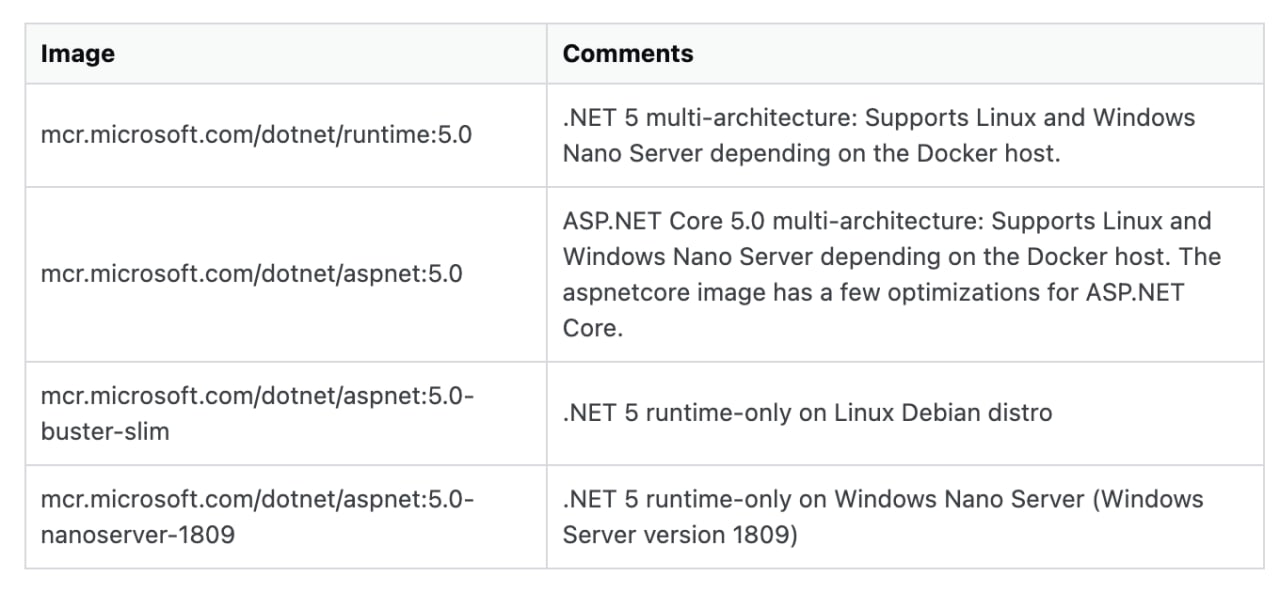Click the lone "Core." line in comments

pos(592,329)
